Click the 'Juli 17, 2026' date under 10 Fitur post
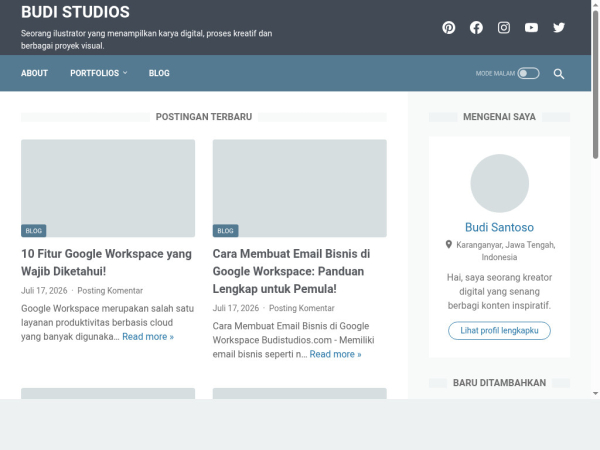600x450 pixels. coord(44,291)
